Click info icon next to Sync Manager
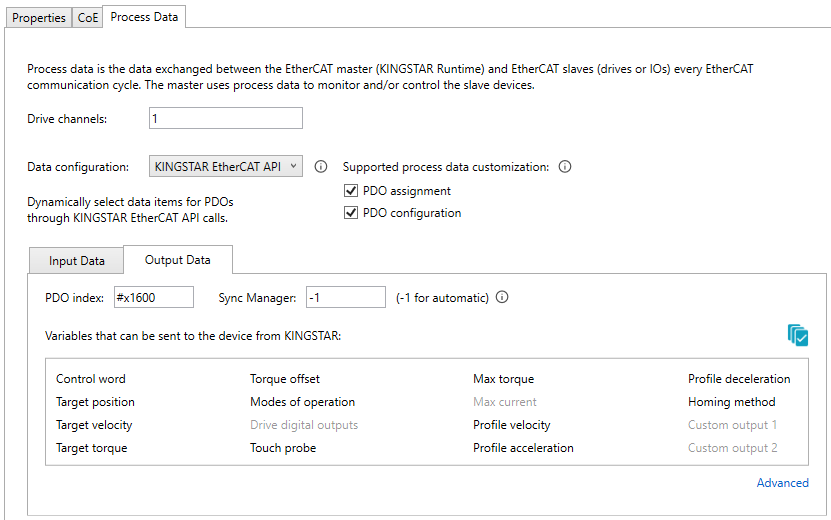 tap(502, 297)
